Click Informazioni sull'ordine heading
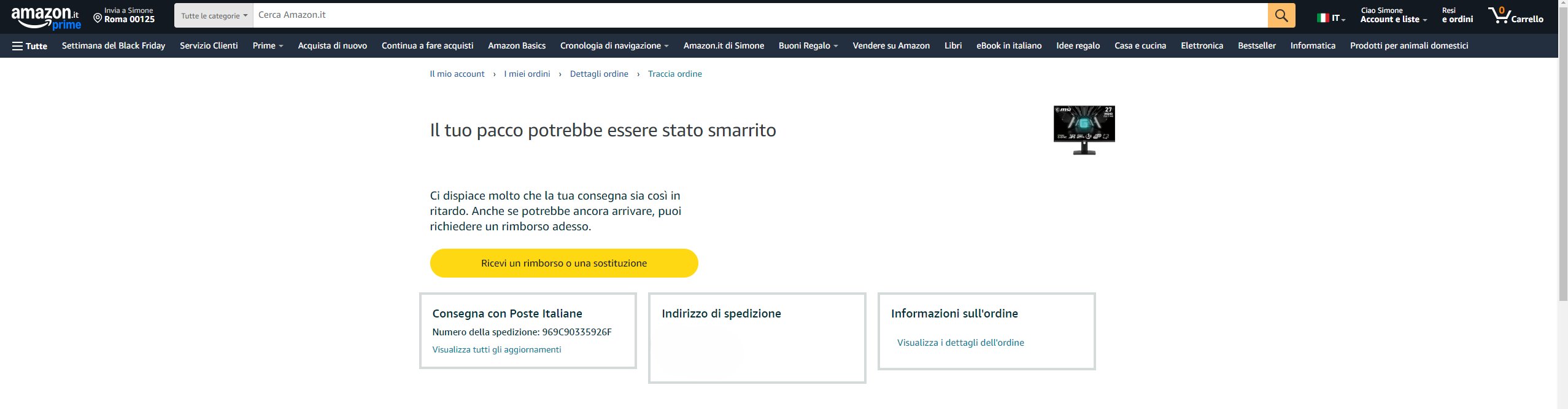The image size is (1568, 409). (954, 313)
